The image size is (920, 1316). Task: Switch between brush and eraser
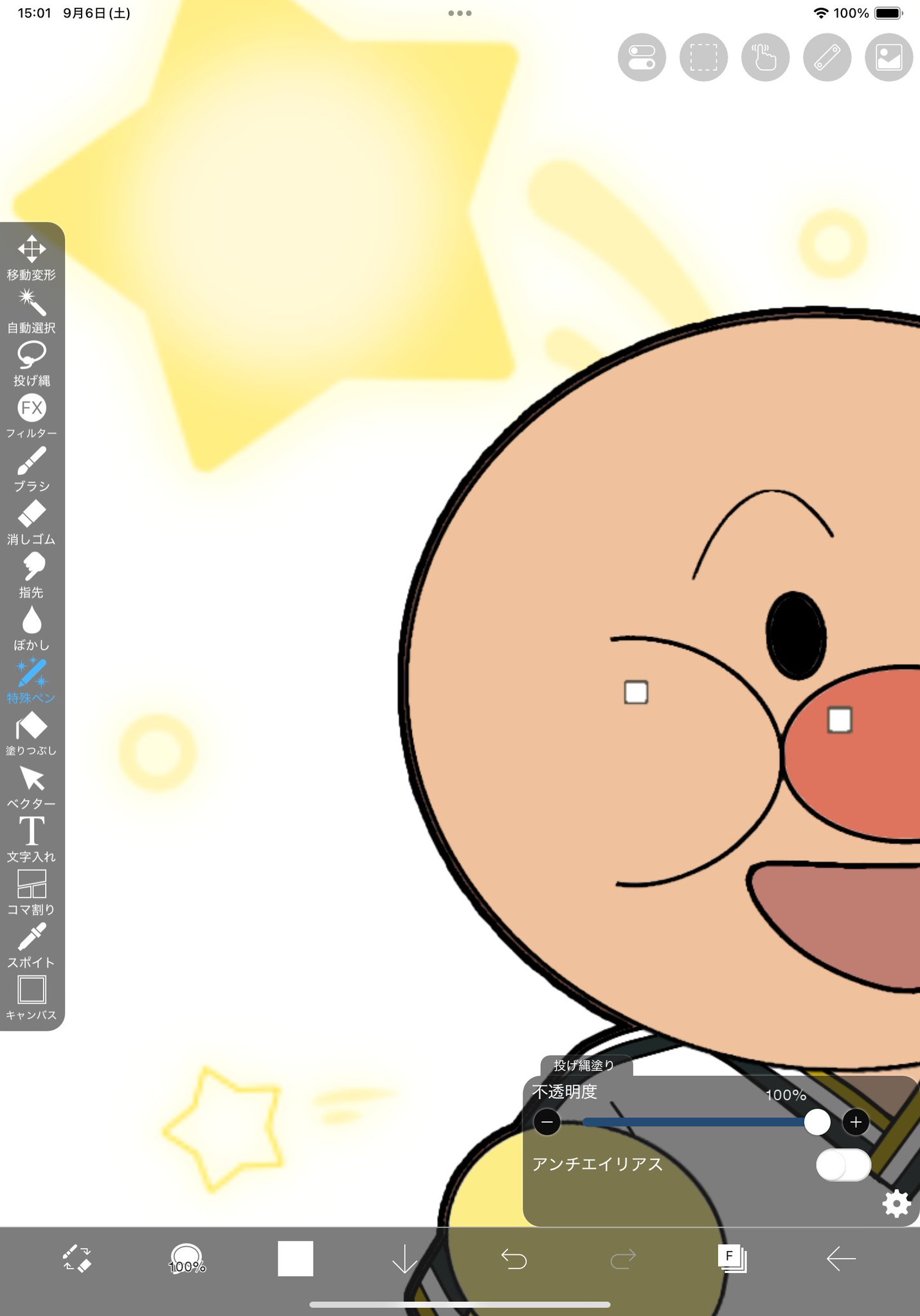pyautogui.click(x=77, y=1259)
